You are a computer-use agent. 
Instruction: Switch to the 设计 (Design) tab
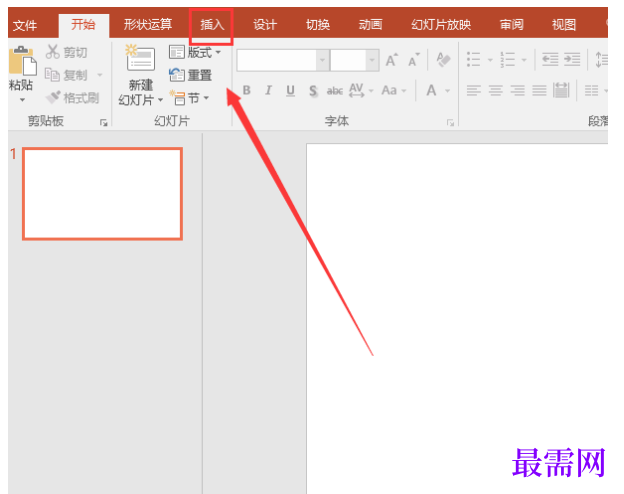pyautogui.click(x=265, y=25)
